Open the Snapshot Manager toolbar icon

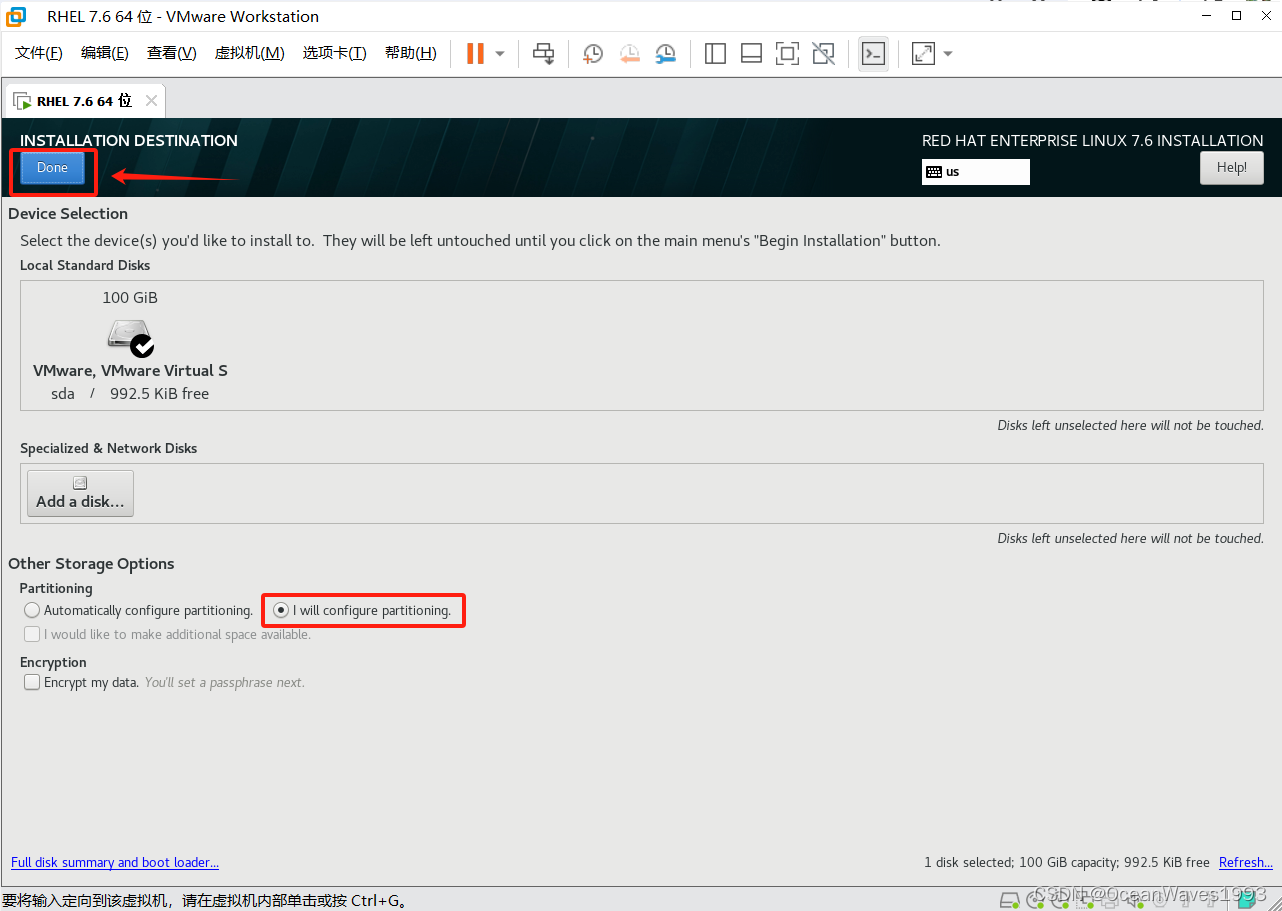665,53
